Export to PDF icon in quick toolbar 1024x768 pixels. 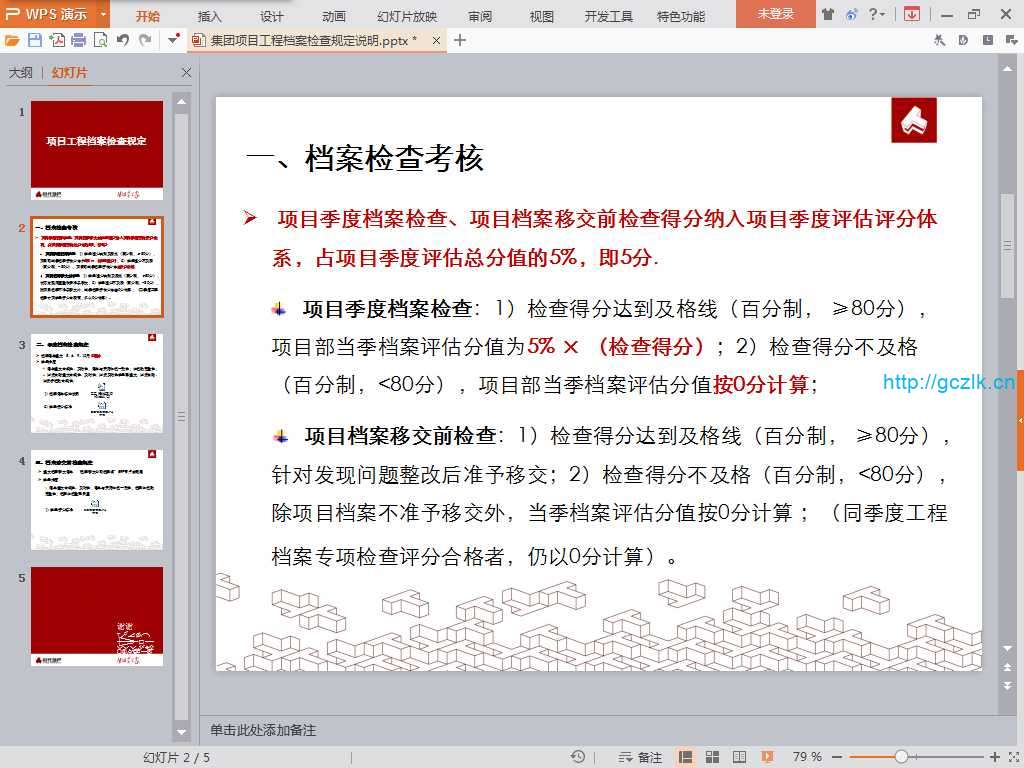(x=57, y=40)
